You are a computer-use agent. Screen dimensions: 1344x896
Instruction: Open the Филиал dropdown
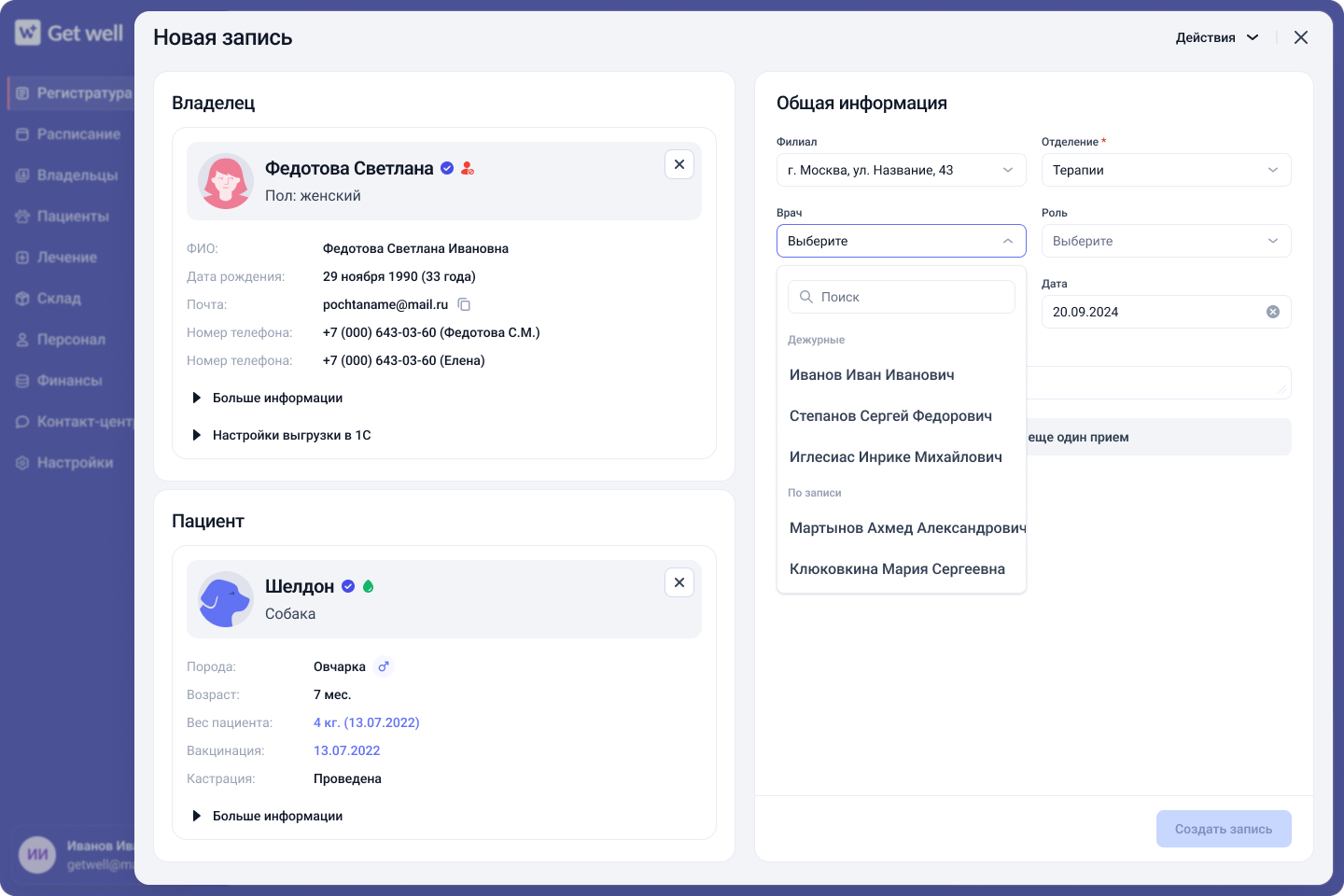tap(902, 170)
